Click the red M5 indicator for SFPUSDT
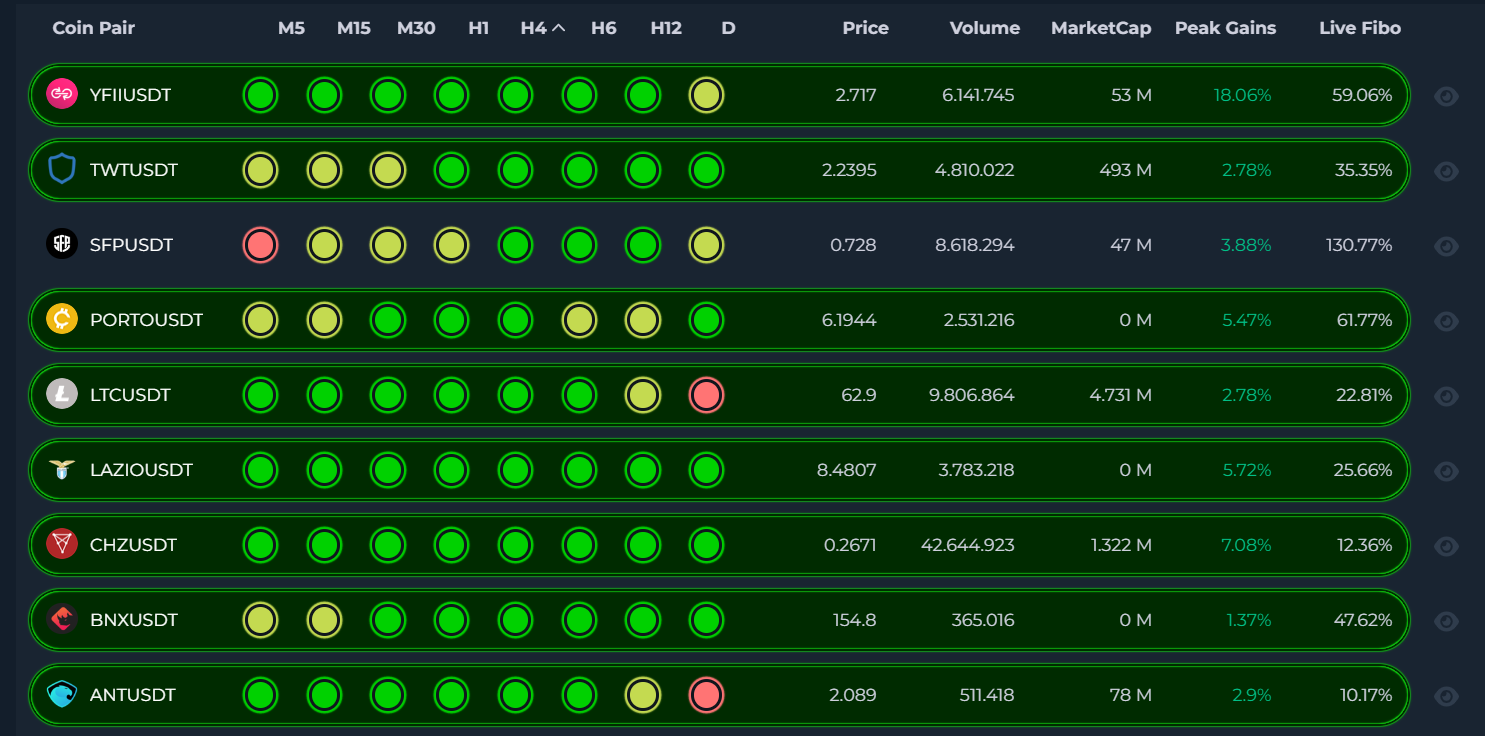Image resolution: width=1485 pixels, height=736 pixels. point(260,245)
